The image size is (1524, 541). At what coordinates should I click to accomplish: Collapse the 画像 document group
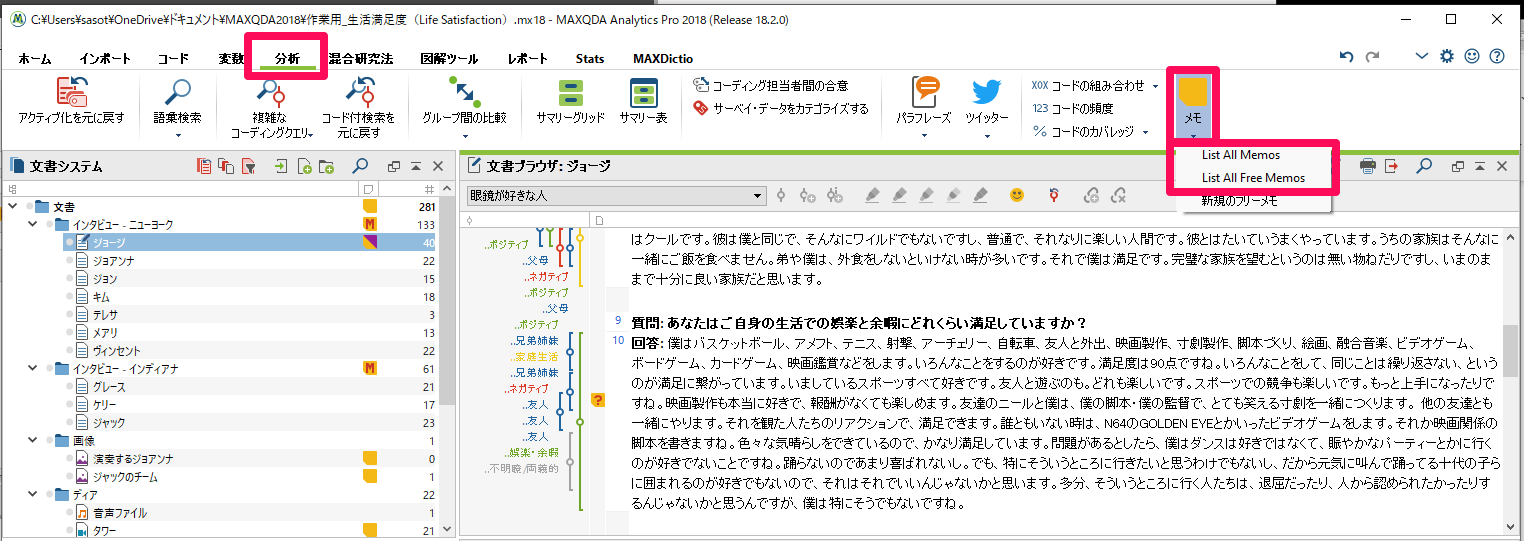(x=33, y=441)
